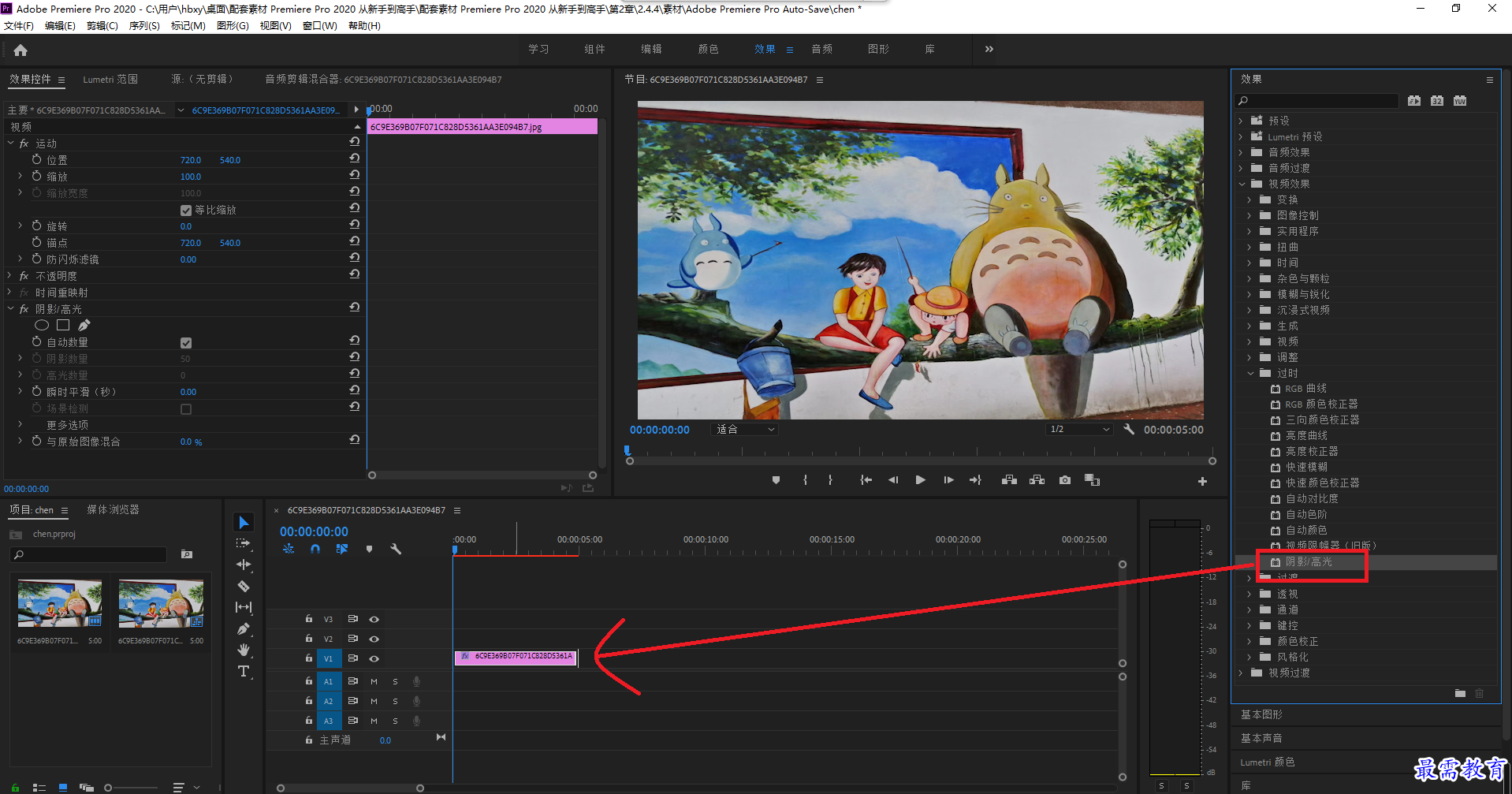Click the free draw bezier mask pen
Image resolution: width=1512 pixels, height=794 pixels.
[84, 325]
